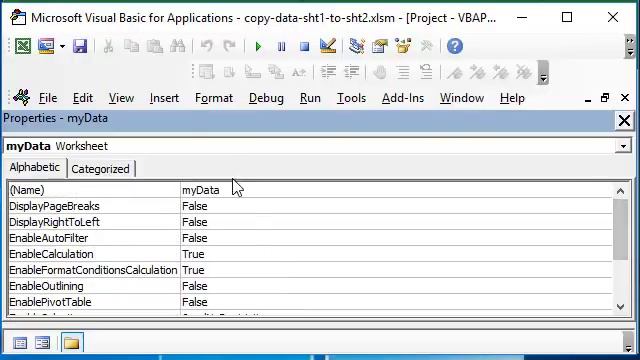Open the myData Worksheet object dropdown

pyautogui.click(x=623, y=146)
